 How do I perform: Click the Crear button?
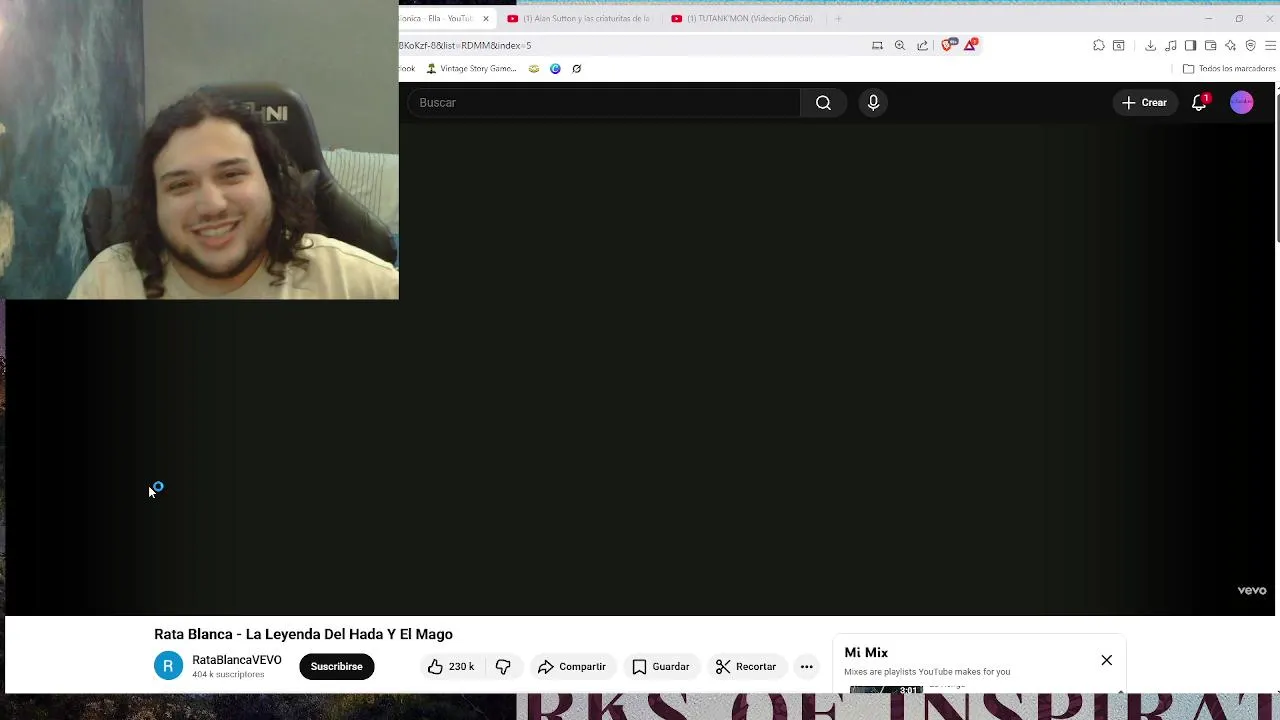coord(1144,102)
